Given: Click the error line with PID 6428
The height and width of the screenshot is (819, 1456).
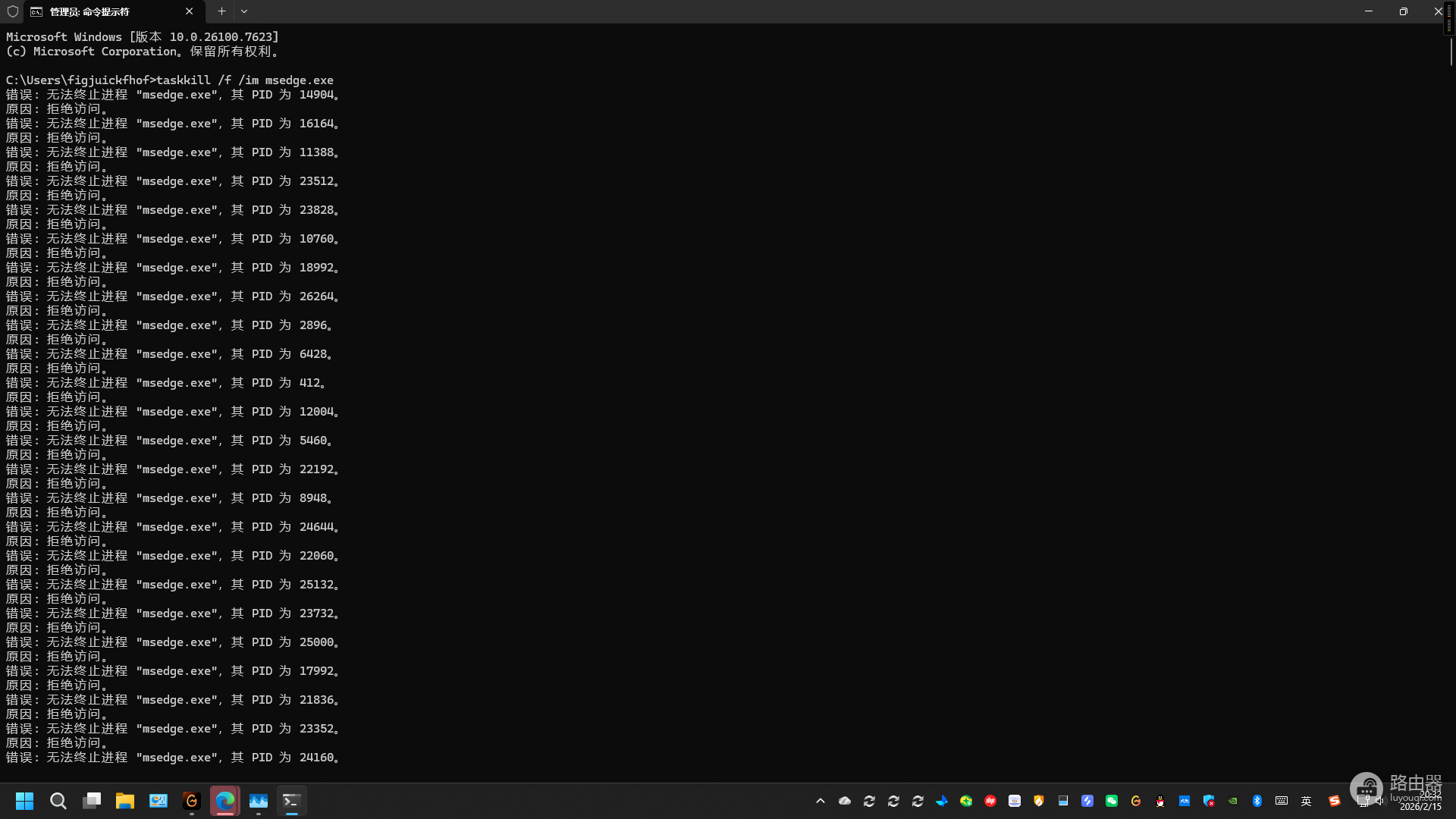Looking at the screenshot, I should pyautogui.click(x=170, y=354).
